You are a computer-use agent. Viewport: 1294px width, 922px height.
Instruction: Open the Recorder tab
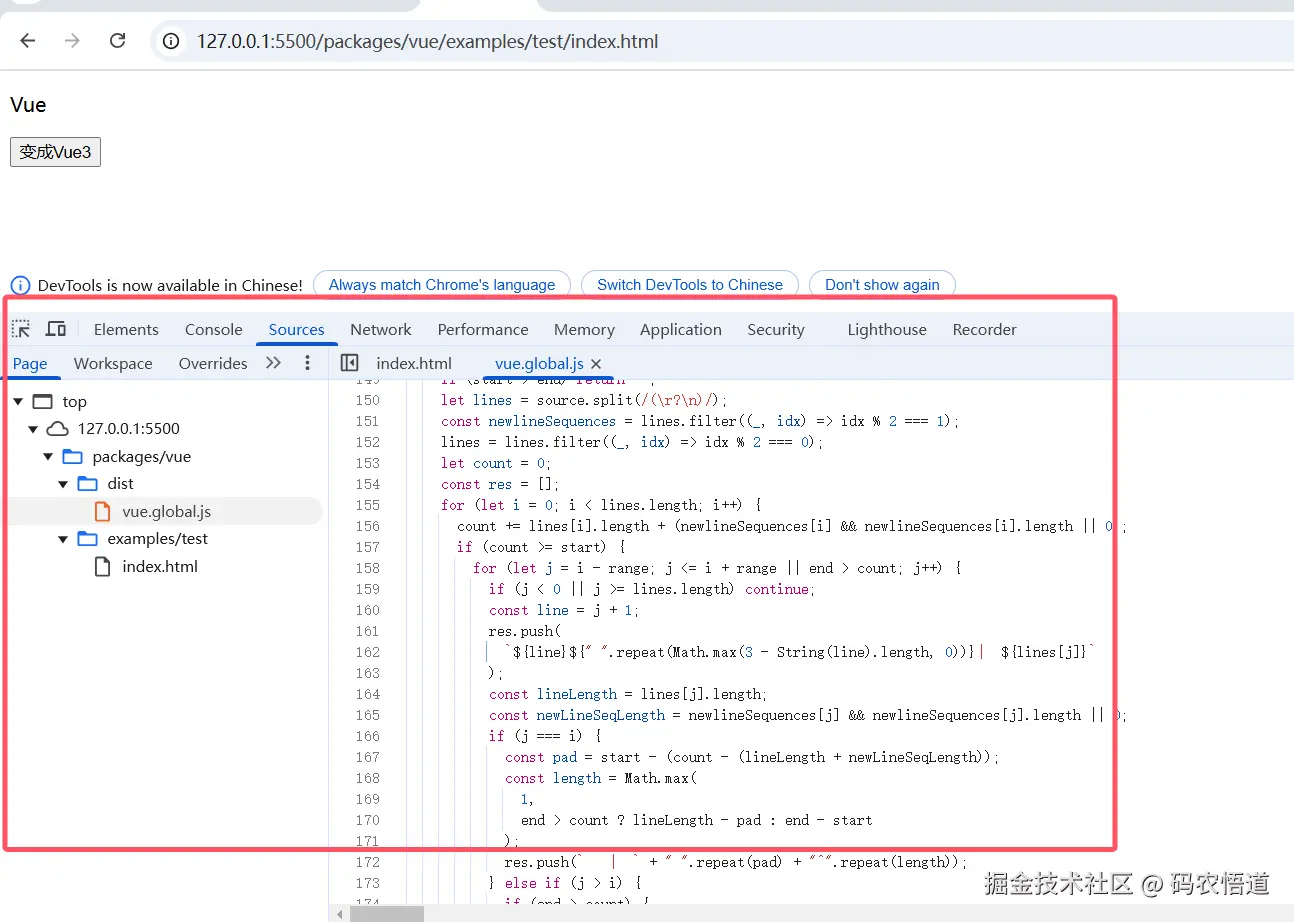pyautogui.click(x=984, y=330)
